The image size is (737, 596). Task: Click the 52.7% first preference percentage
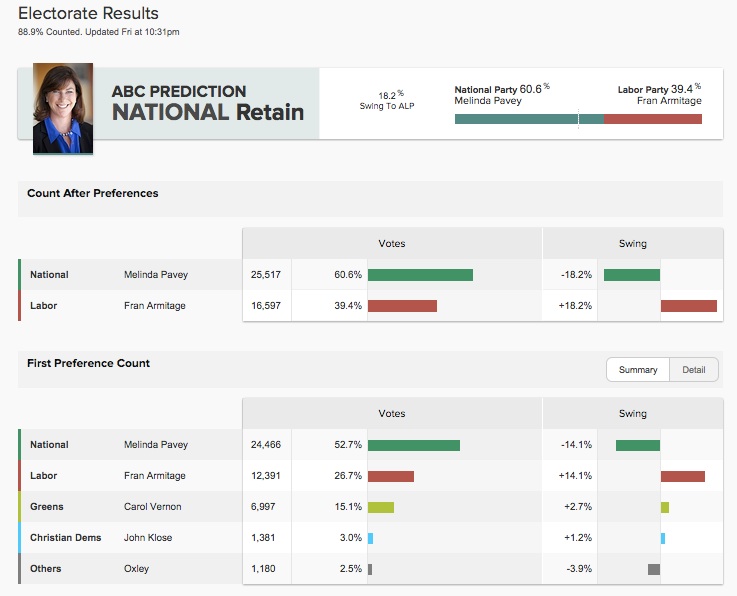tap(348, 445)
